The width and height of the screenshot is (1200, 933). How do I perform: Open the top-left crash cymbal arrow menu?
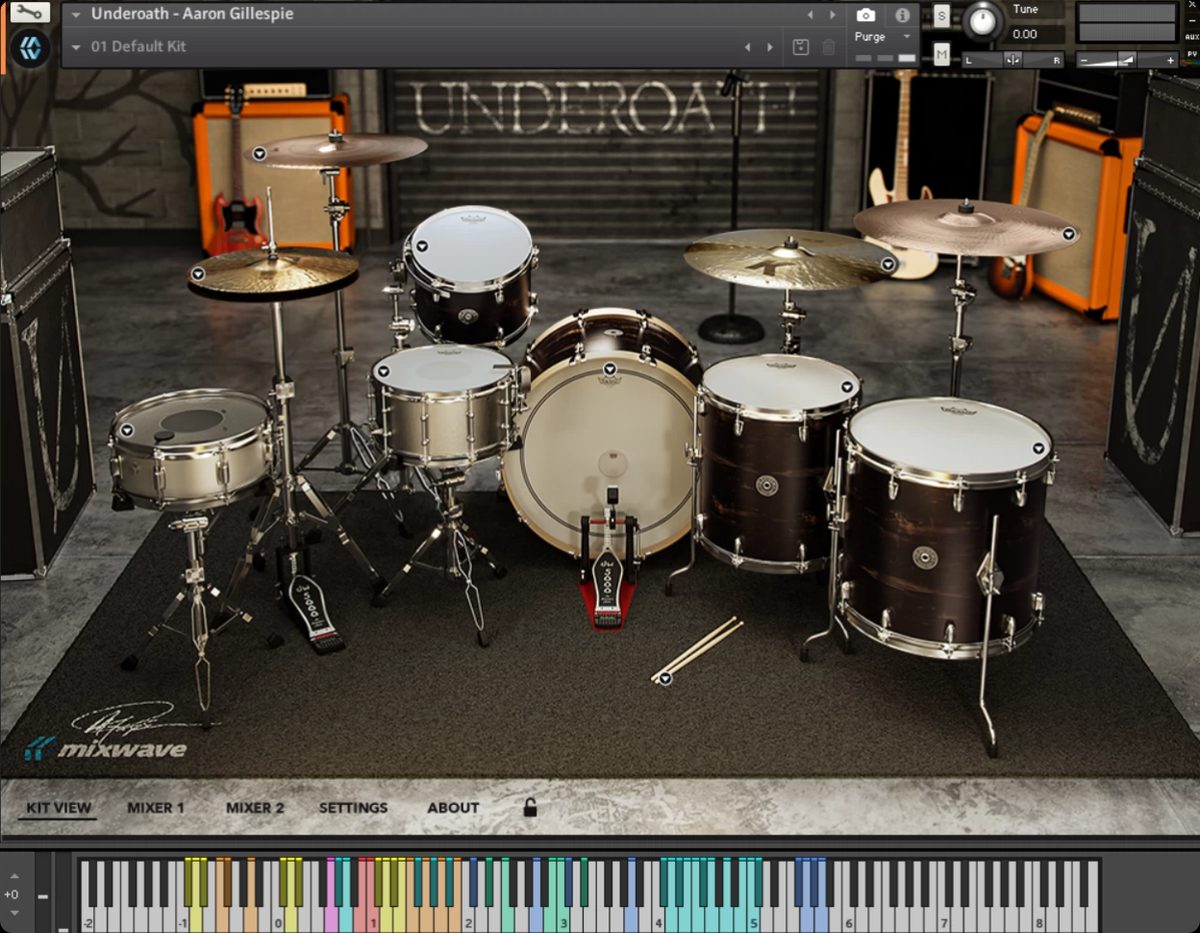point(259,154)
